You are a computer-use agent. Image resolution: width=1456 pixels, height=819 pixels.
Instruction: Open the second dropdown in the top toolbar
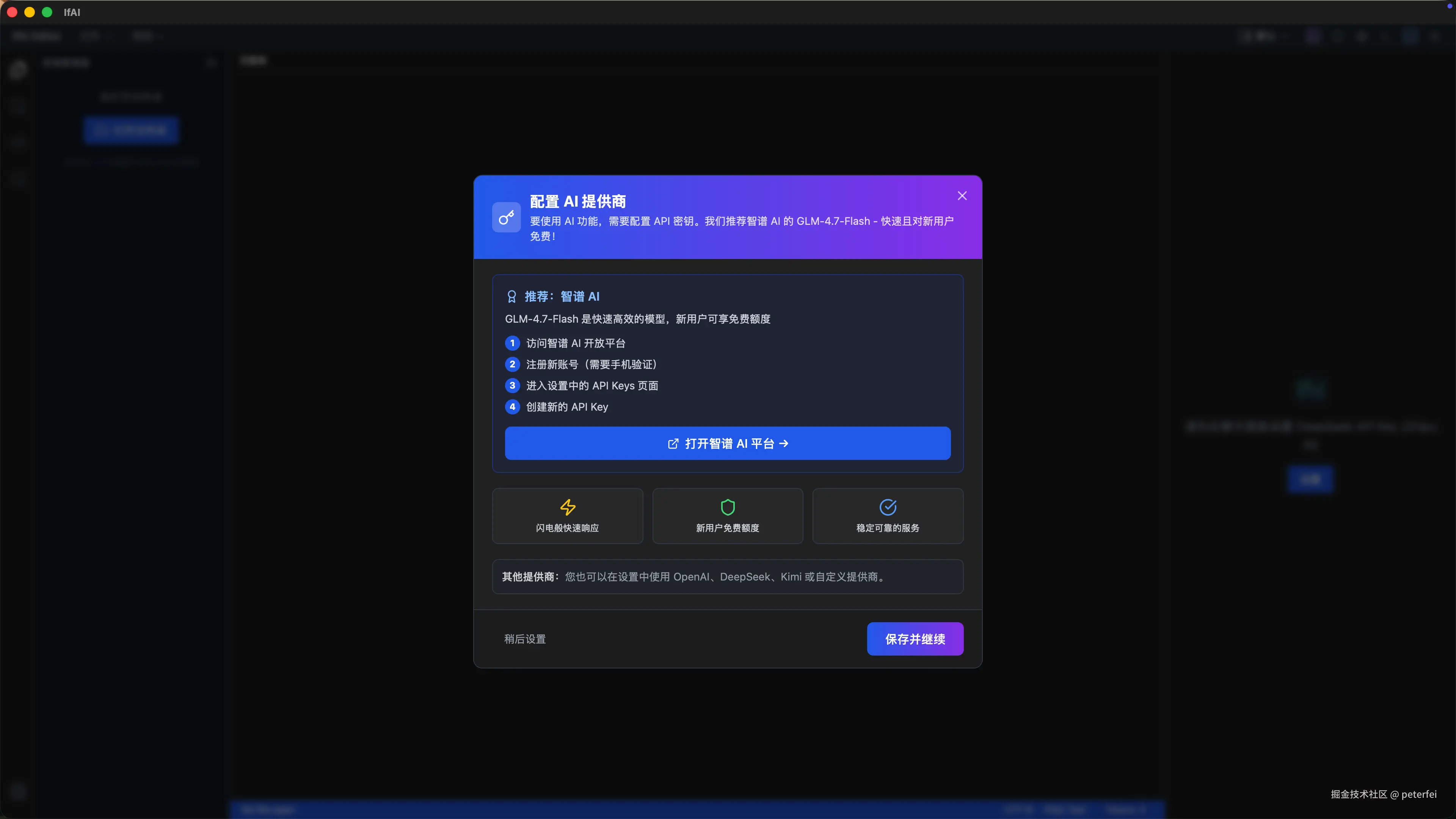pos(146,36)
